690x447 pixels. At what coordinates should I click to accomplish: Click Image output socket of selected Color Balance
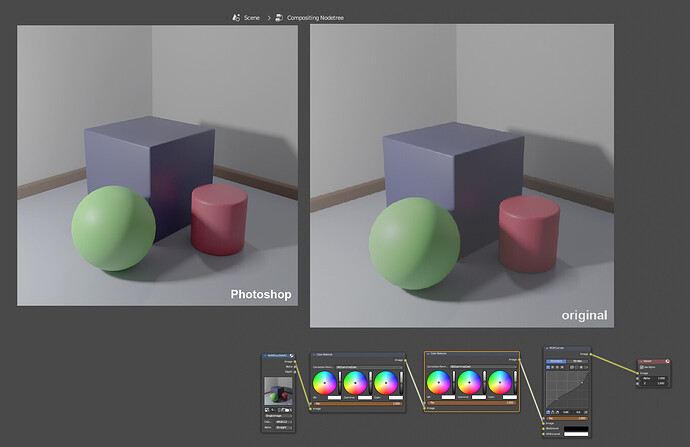[519, 359]
